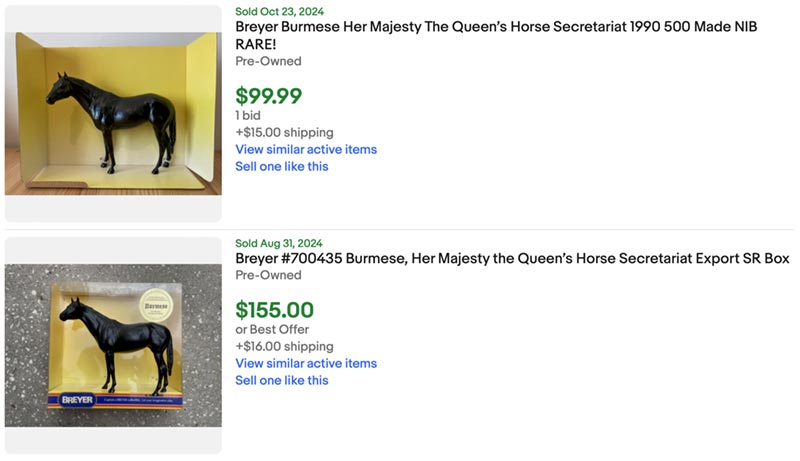This screenshot has width=800, height=461.
Task: Click 'Sell one like this' under $155.00 listing
Action: coord(281,380)
